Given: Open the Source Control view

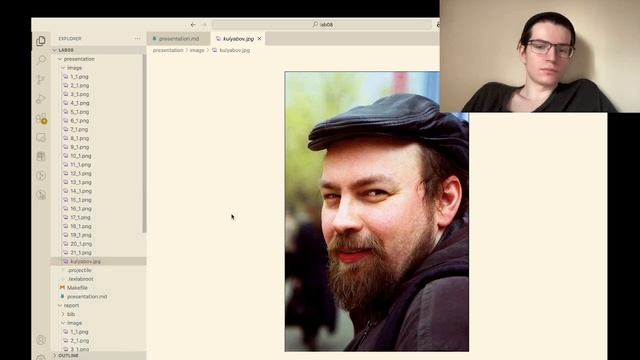Looking at the screenshot, I should (41, 79).
